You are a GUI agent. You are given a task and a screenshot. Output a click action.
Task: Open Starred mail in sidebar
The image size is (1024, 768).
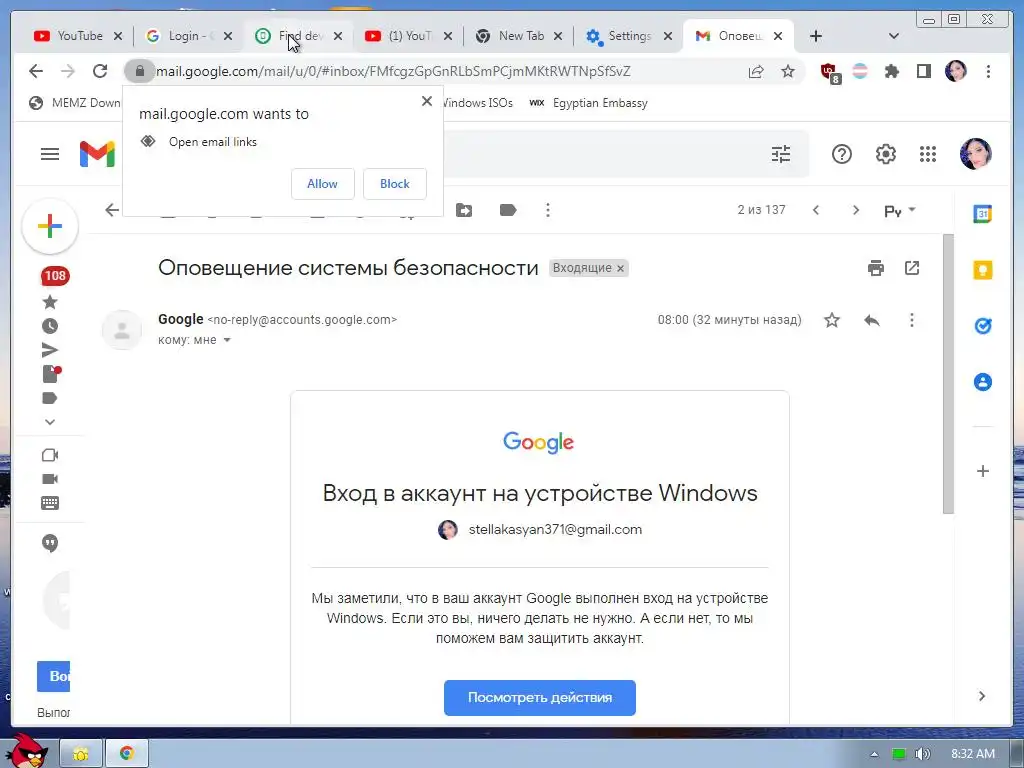pyautogui.click(x=50, y=302)
